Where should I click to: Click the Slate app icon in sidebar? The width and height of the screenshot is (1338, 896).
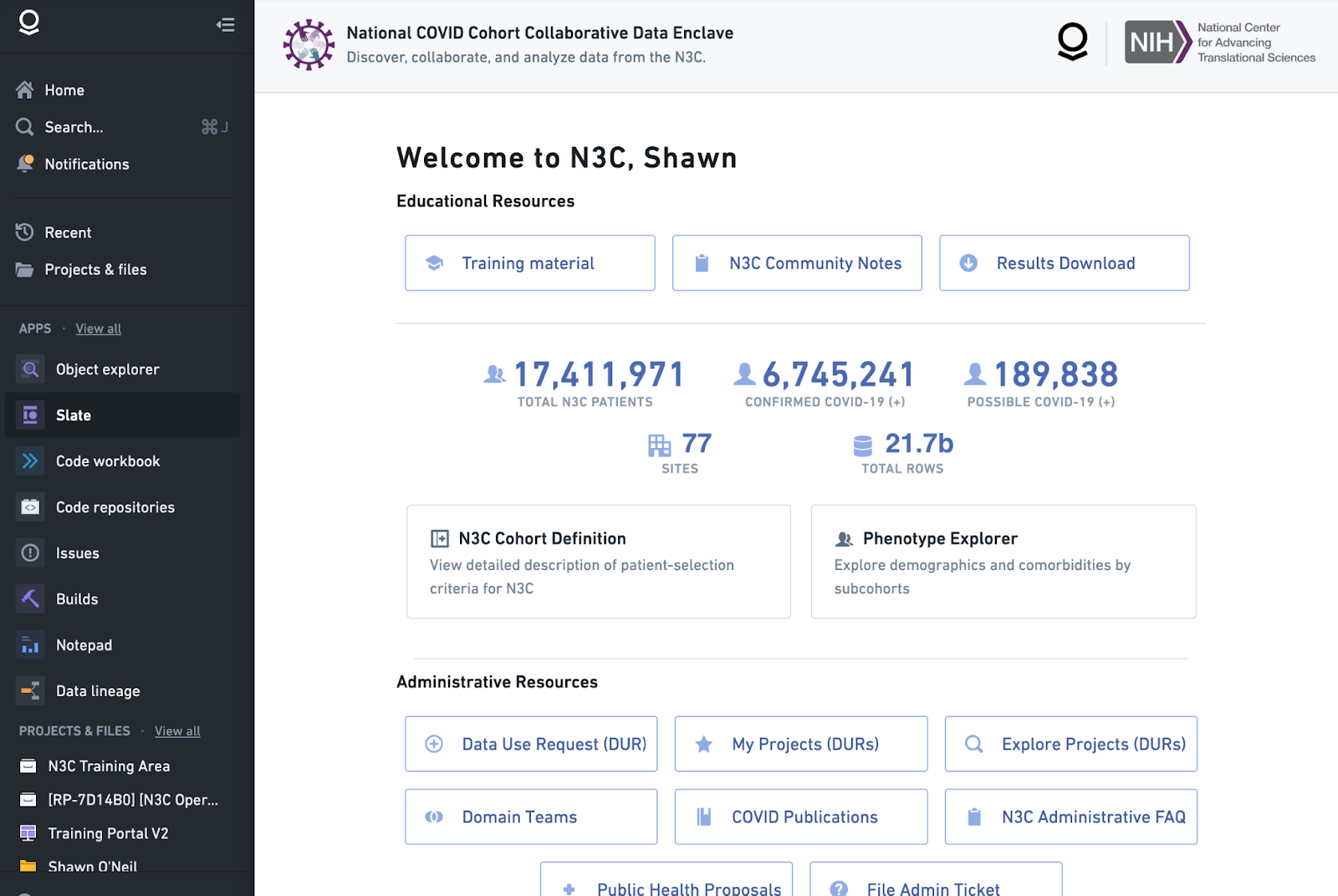pyautogui.click(x=30, y=415)
